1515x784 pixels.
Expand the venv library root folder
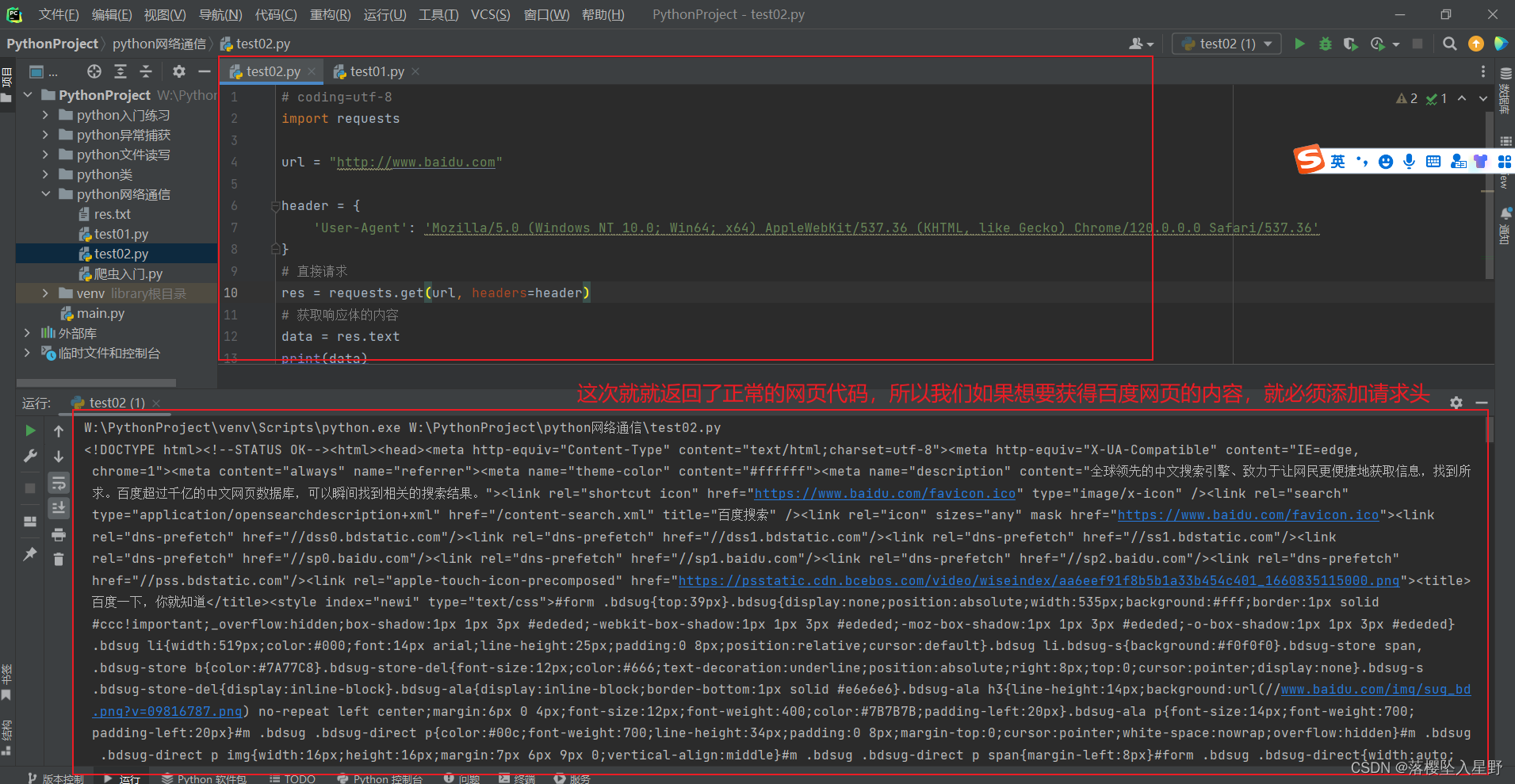pyautogui.click(x=45, y=293)
